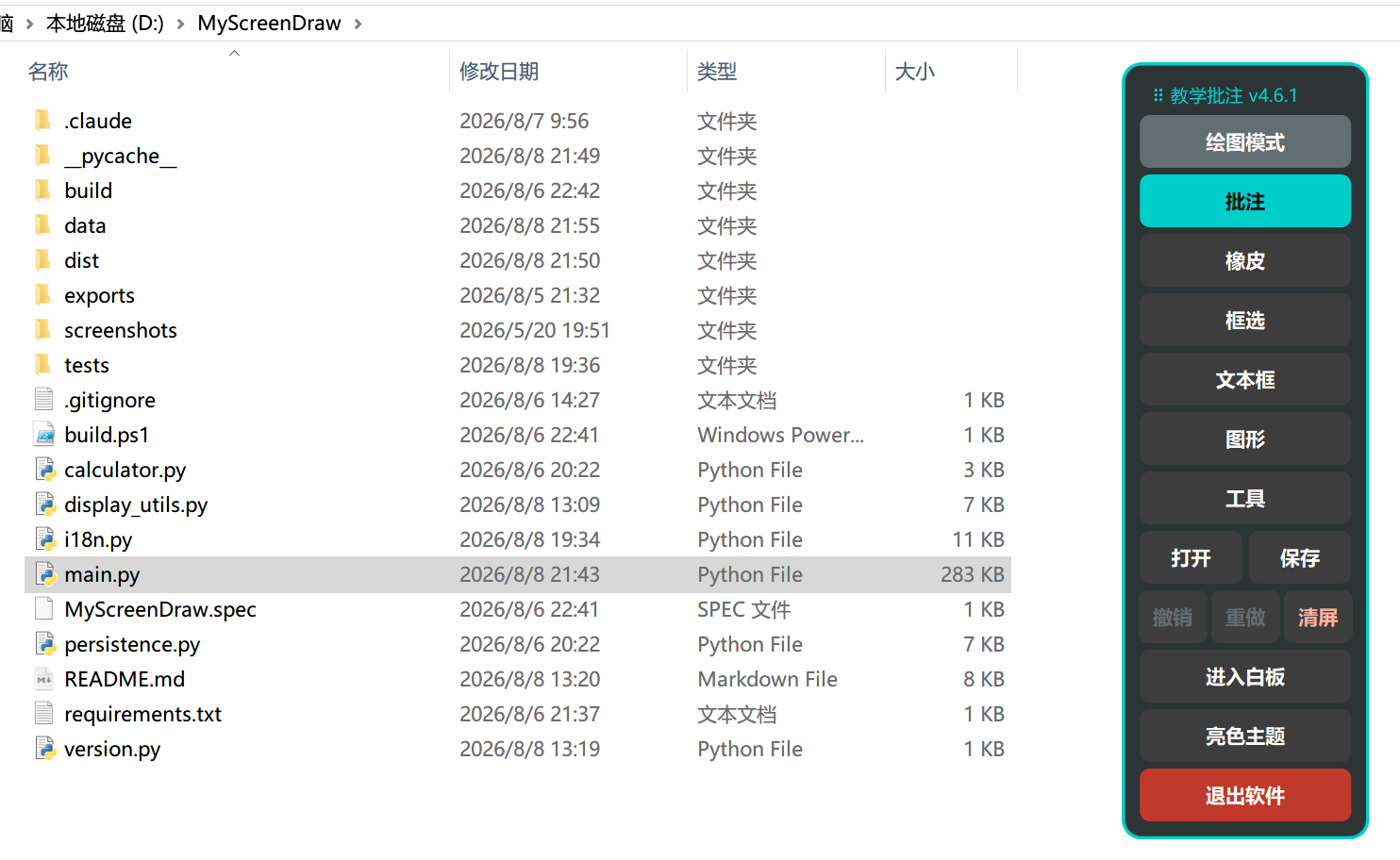Click the 进入白板 whiteboard button
The height and width of the screenshot is (860, 1400).
(1244, 676)
